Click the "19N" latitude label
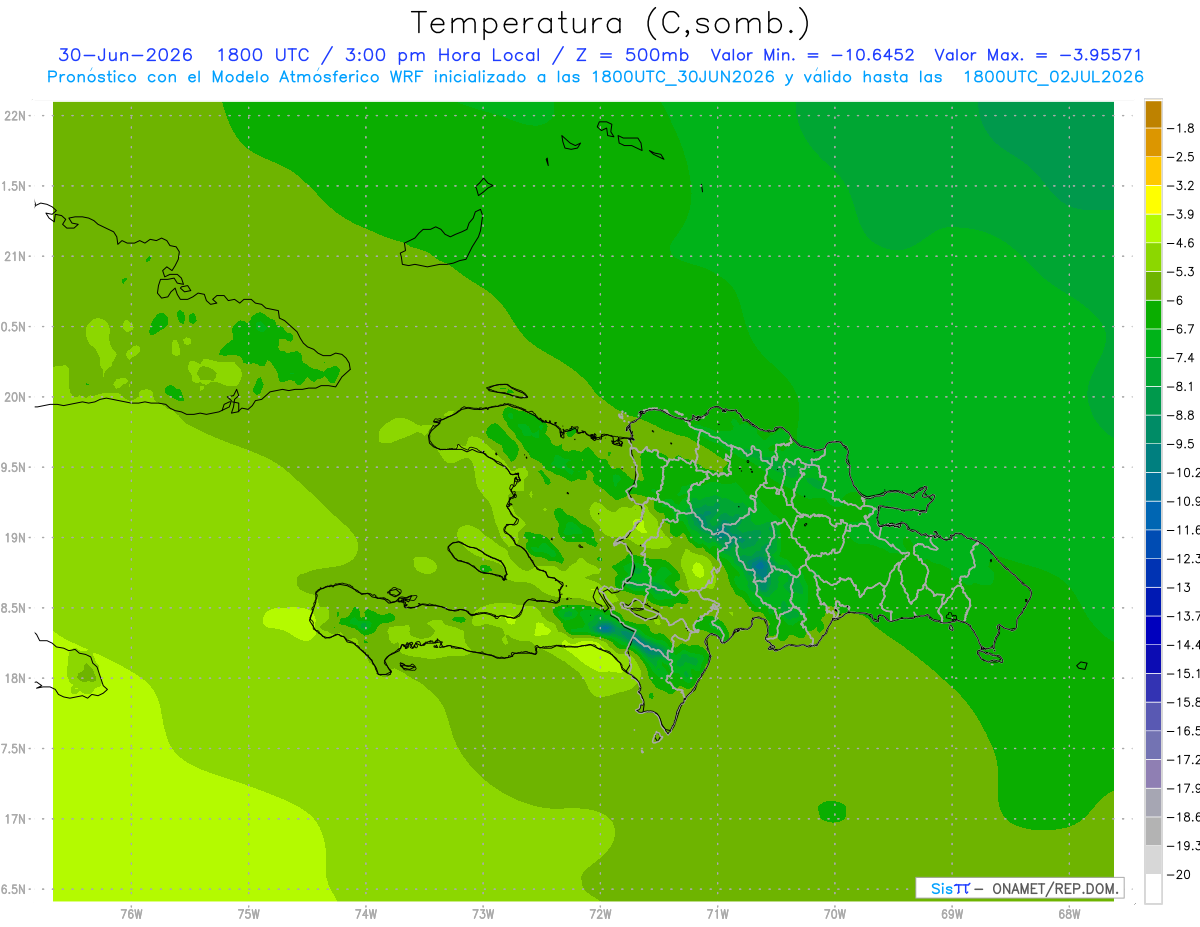The height and width of the screenshot is (927, 1200). point(15,538)
